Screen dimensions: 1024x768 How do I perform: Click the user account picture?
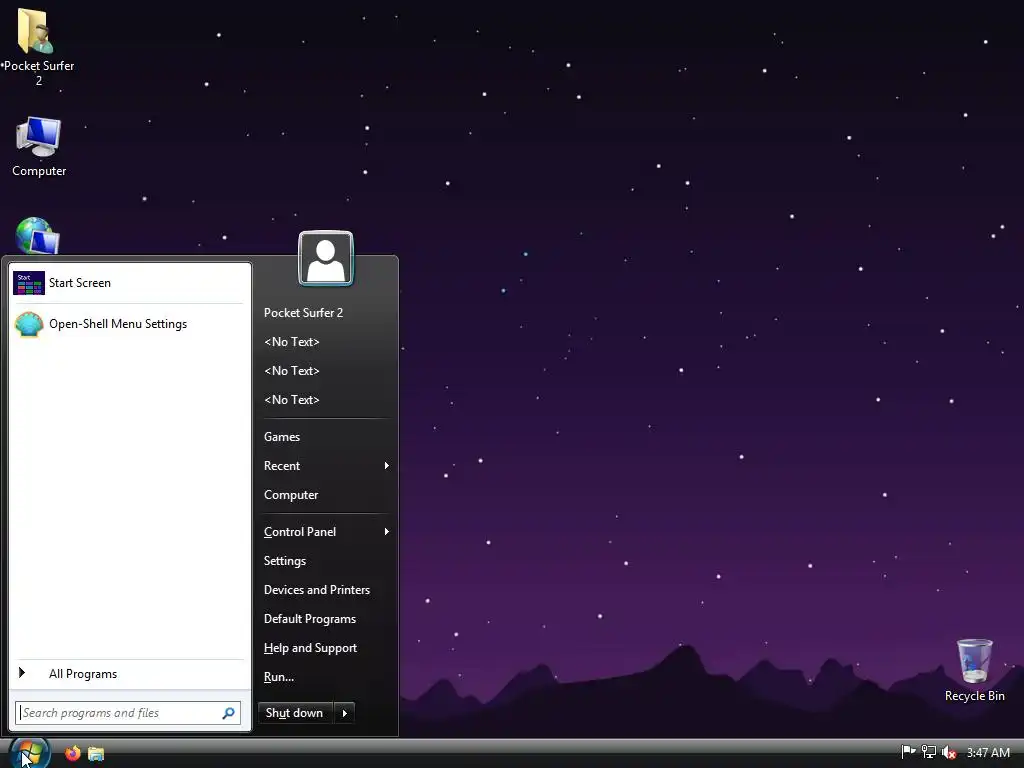326,259
